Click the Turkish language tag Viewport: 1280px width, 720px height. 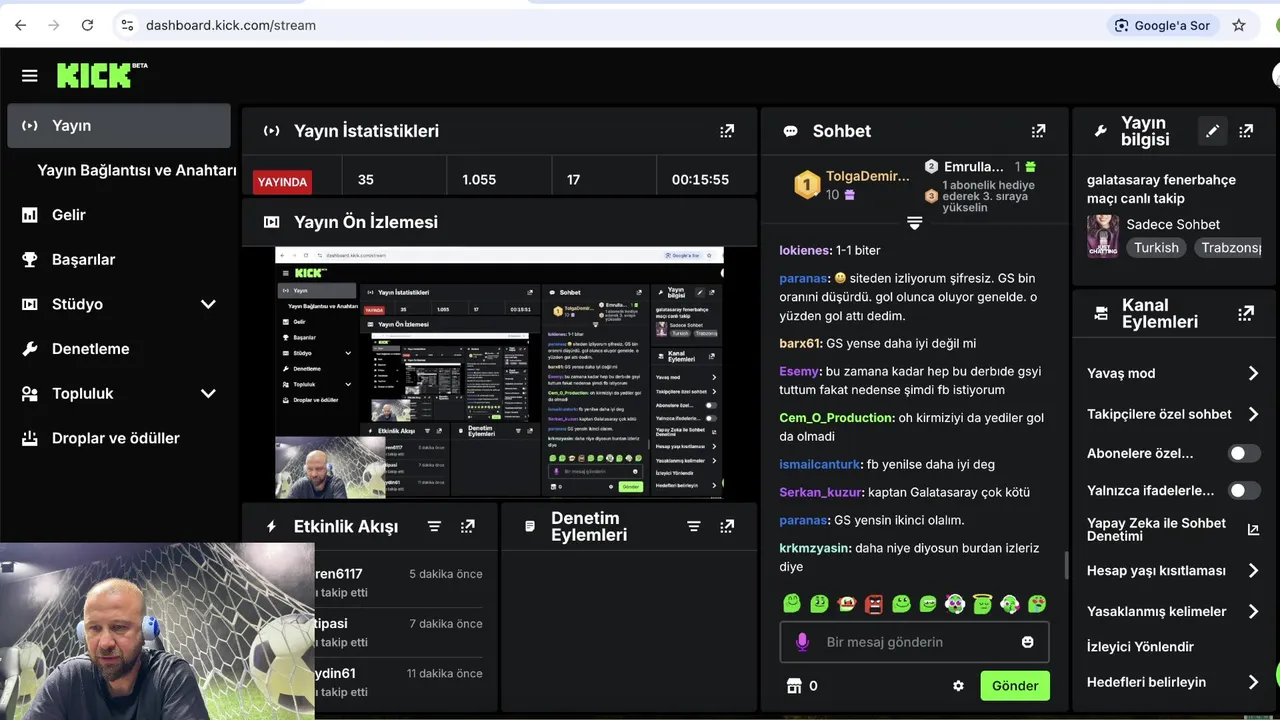(1156, 248)
